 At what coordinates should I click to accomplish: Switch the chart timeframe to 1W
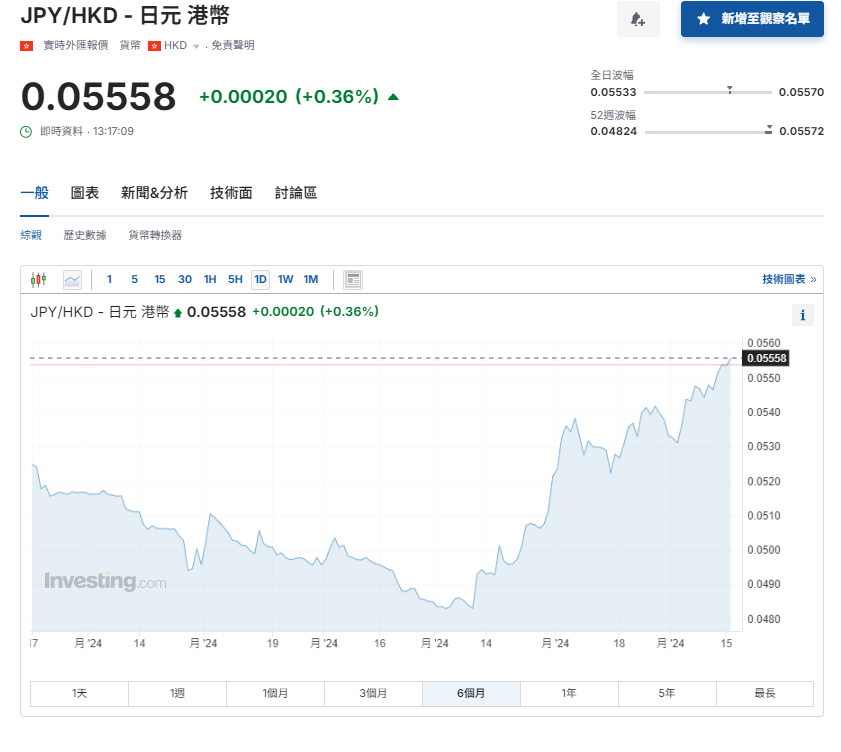285,279
